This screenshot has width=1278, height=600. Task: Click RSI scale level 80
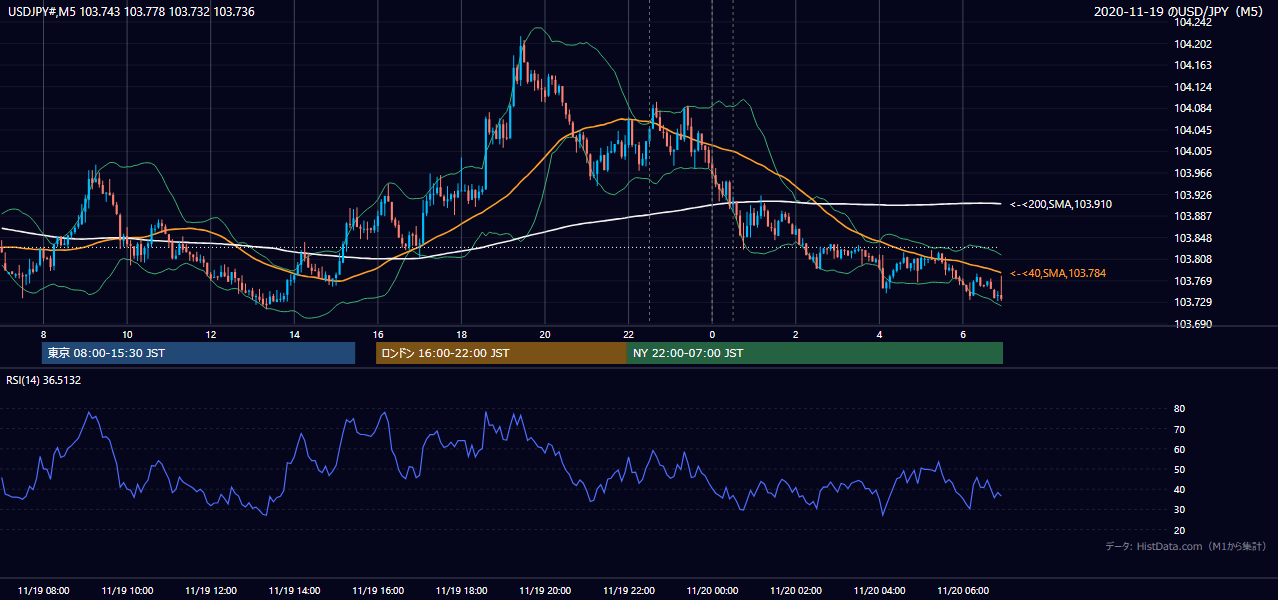point(1180,409)
